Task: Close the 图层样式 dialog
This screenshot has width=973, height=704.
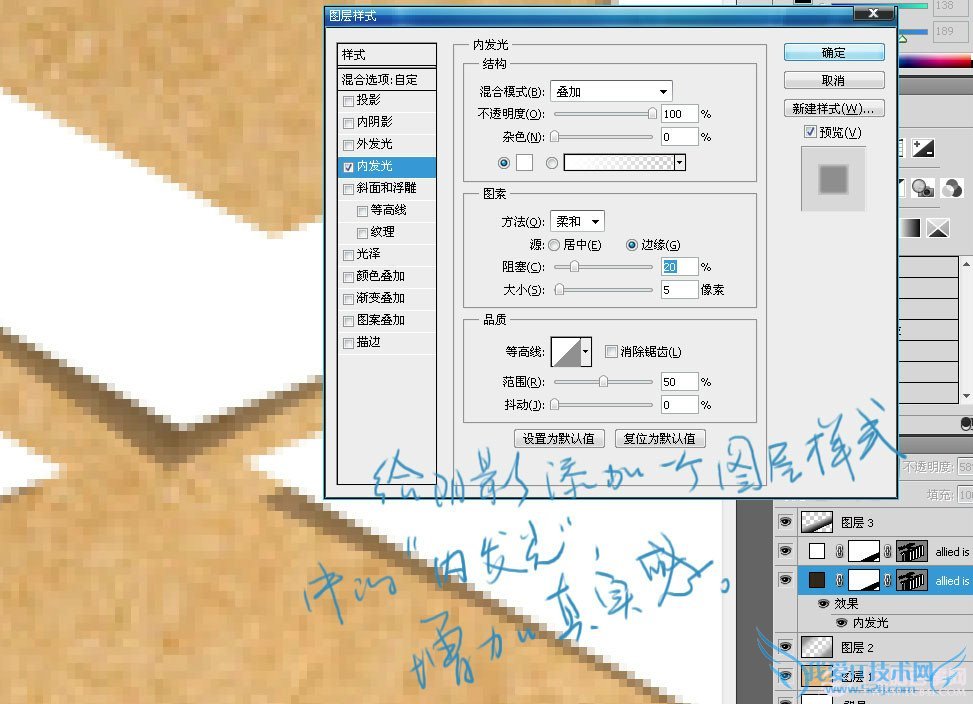Action: [x=873, y=13]
